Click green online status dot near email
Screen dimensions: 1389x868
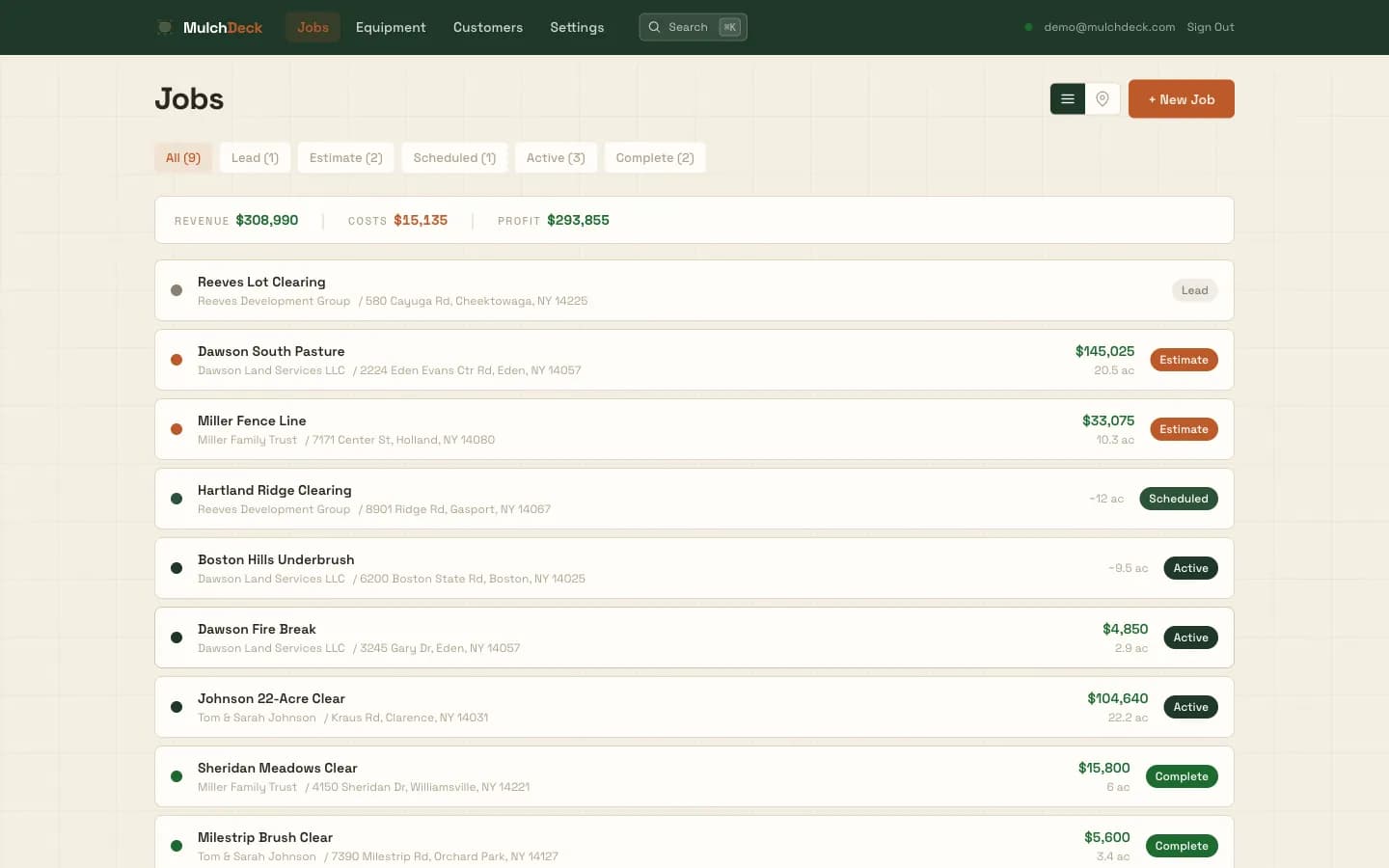(1028, 27)
